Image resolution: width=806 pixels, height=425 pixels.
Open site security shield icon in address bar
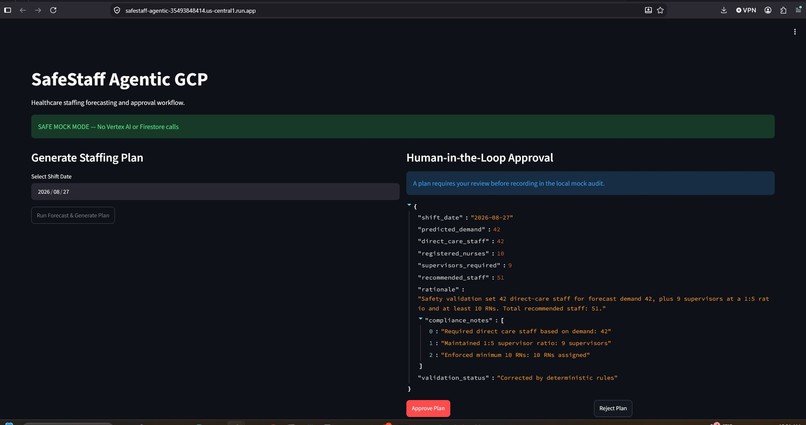[117, 10]
